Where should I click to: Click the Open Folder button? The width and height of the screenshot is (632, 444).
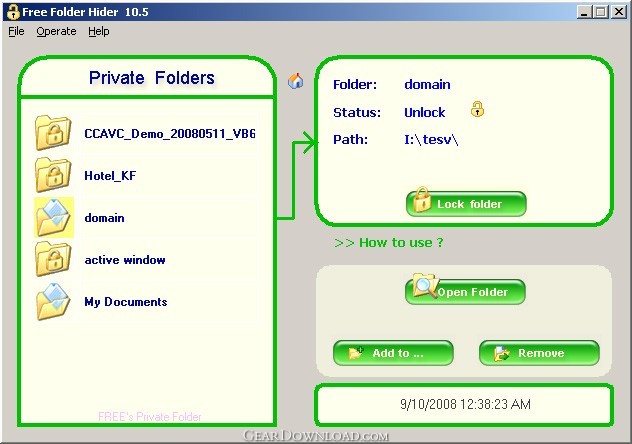465,291
